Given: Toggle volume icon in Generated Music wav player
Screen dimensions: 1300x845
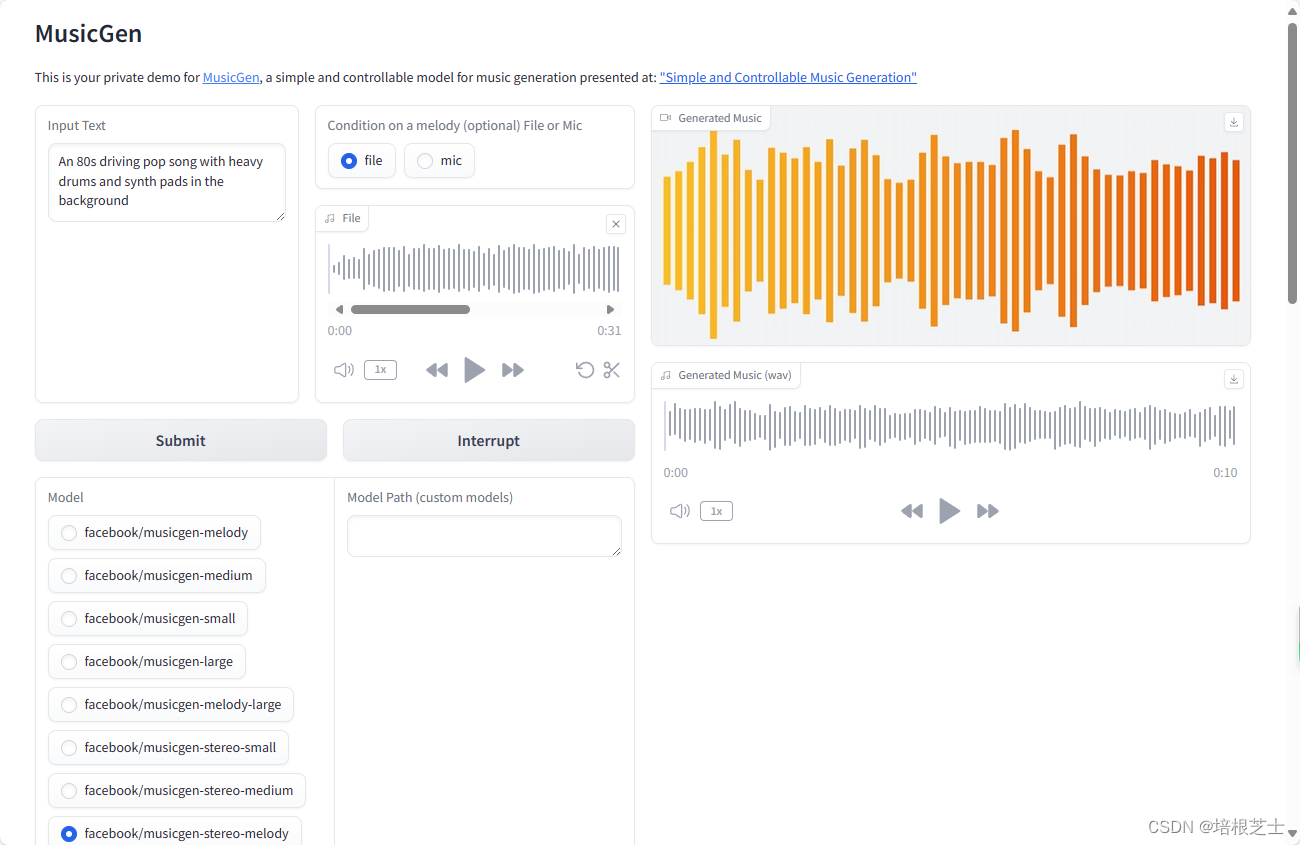Looking at the screenshot, I should pos(680,511).
